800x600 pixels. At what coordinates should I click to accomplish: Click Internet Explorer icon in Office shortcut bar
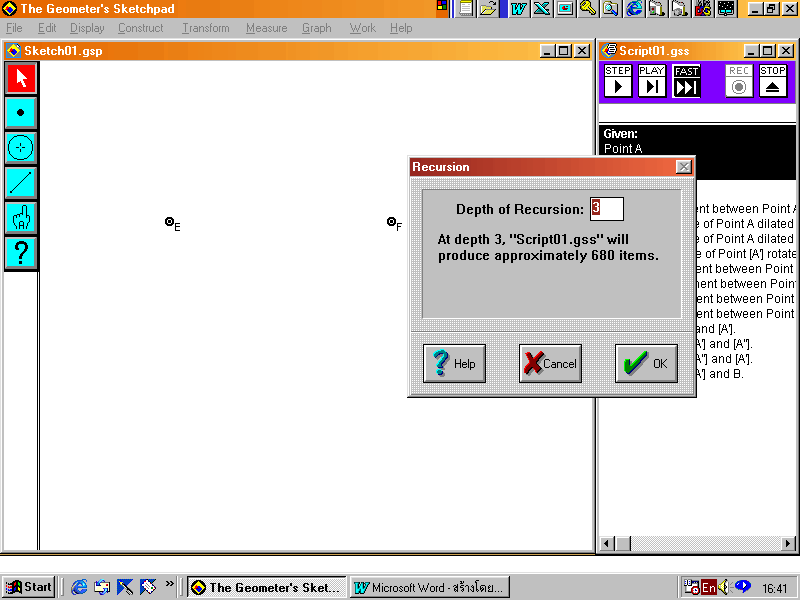click(x=634, y=9)
